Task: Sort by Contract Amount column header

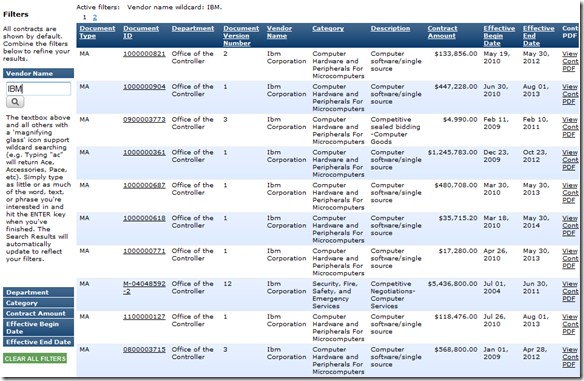Action: click(x=442, y=32)
